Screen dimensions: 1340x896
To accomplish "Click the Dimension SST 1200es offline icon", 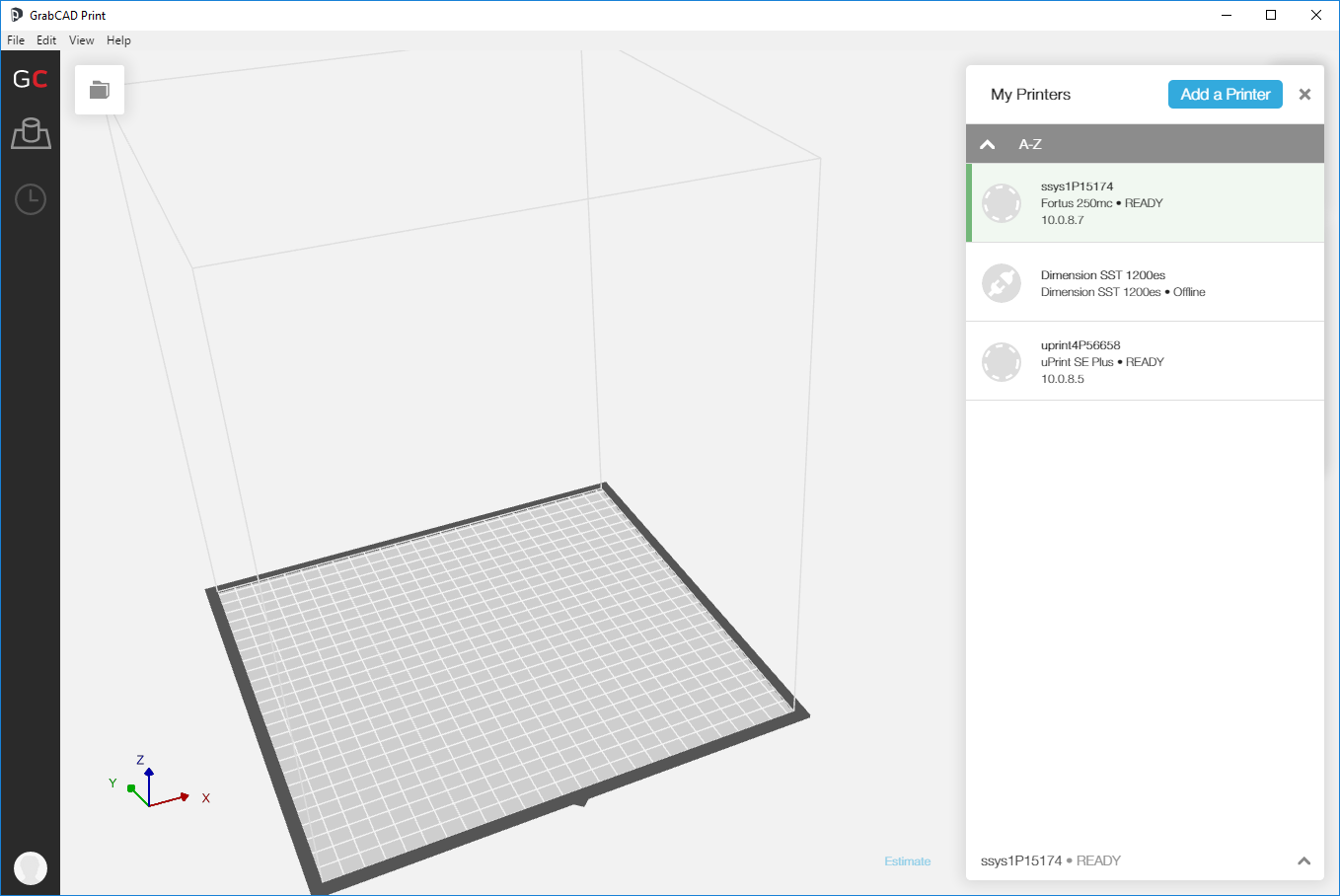I will point(1002,282).
